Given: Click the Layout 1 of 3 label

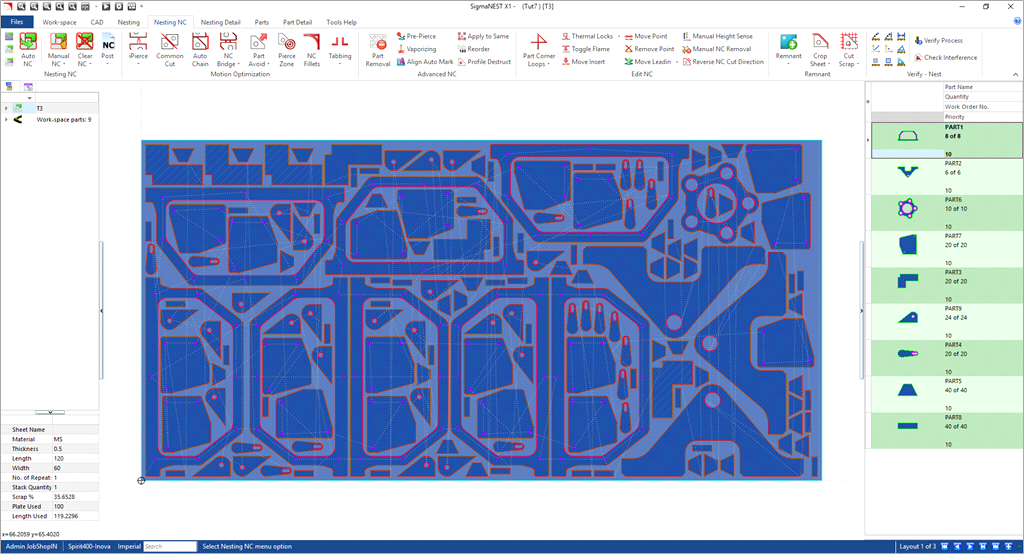Looking at the screenshot, I should click(917, 546).
